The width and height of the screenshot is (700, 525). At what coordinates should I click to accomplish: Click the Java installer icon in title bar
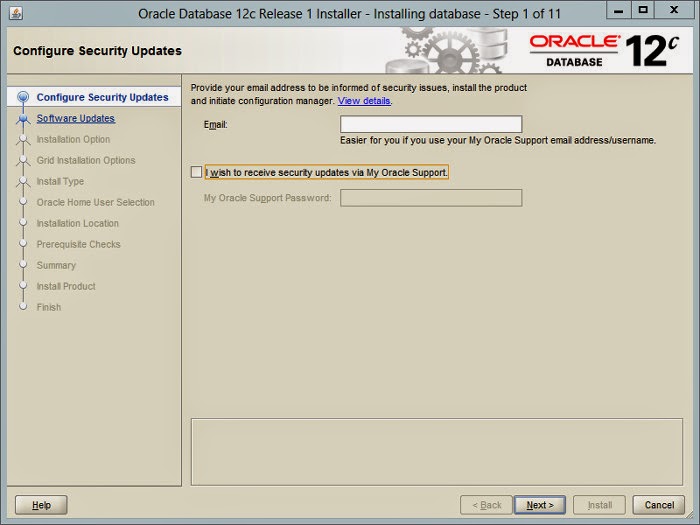(16, 13)
